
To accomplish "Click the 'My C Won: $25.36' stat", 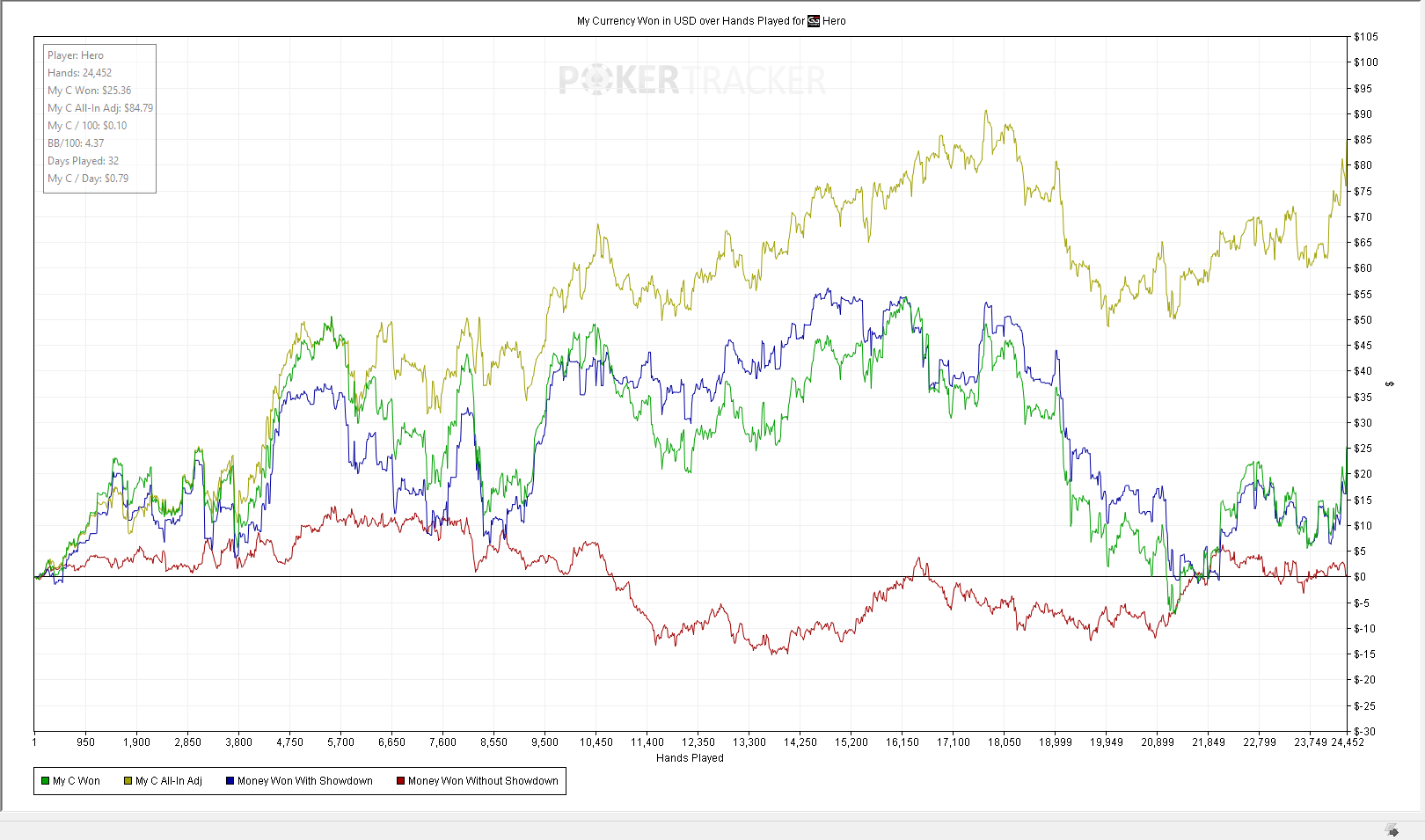I will coord(89,91).
